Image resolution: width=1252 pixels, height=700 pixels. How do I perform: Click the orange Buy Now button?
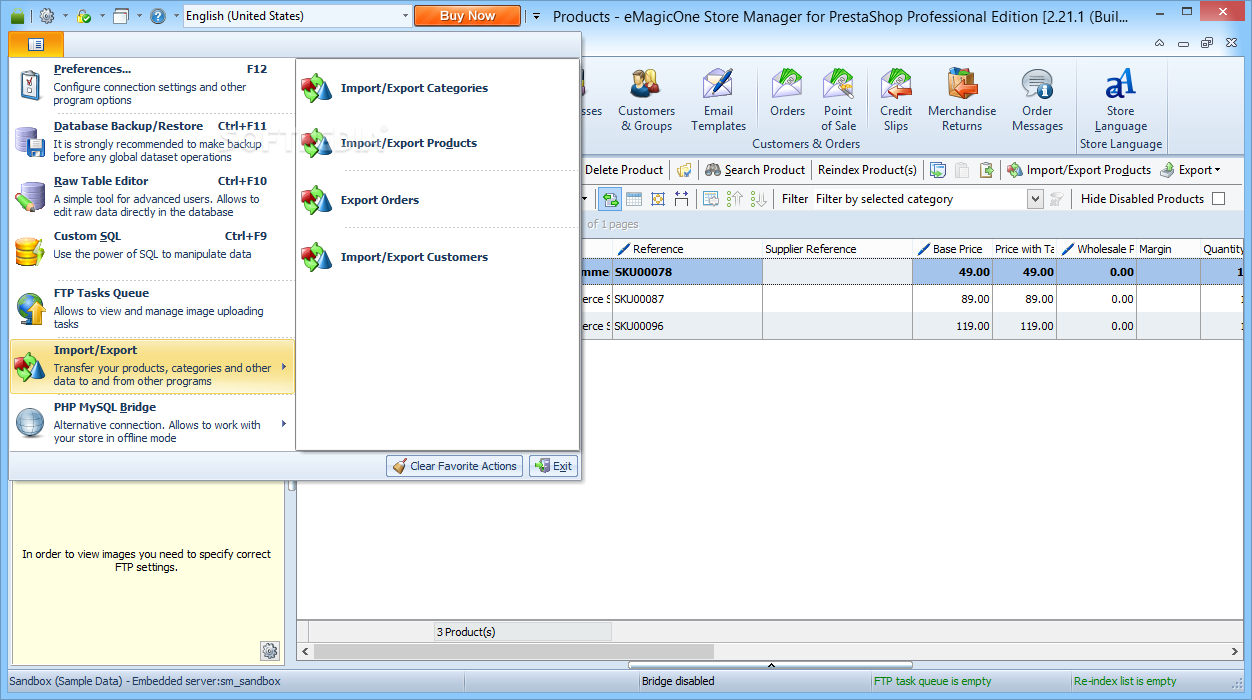[x=467, y=16]
